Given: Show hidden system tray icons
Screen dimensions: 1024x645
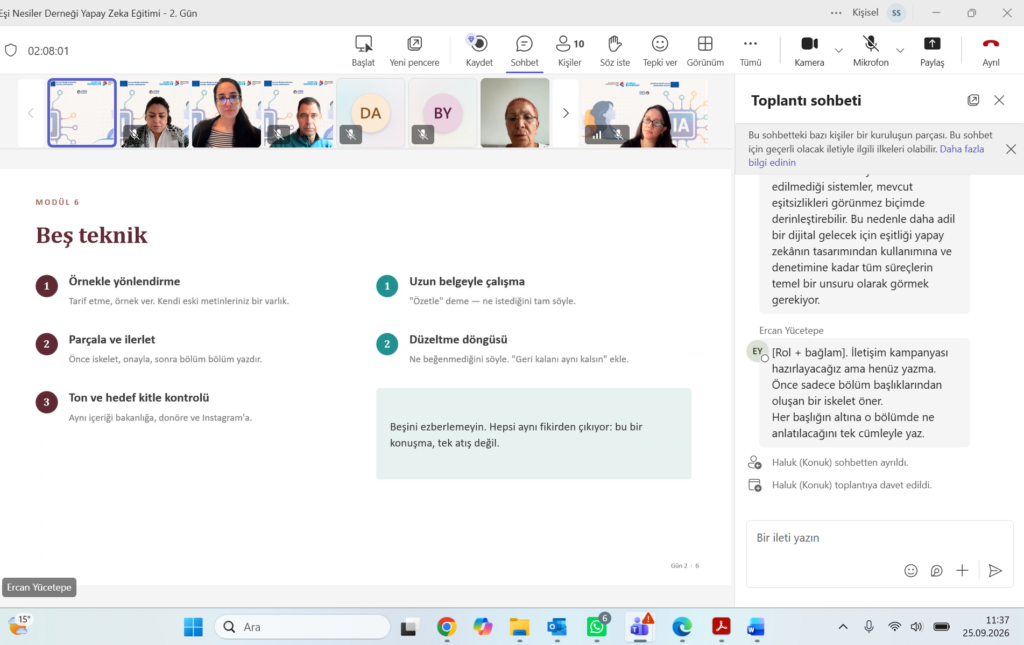Looking at the screenshot, I should [x=843, y=627].
